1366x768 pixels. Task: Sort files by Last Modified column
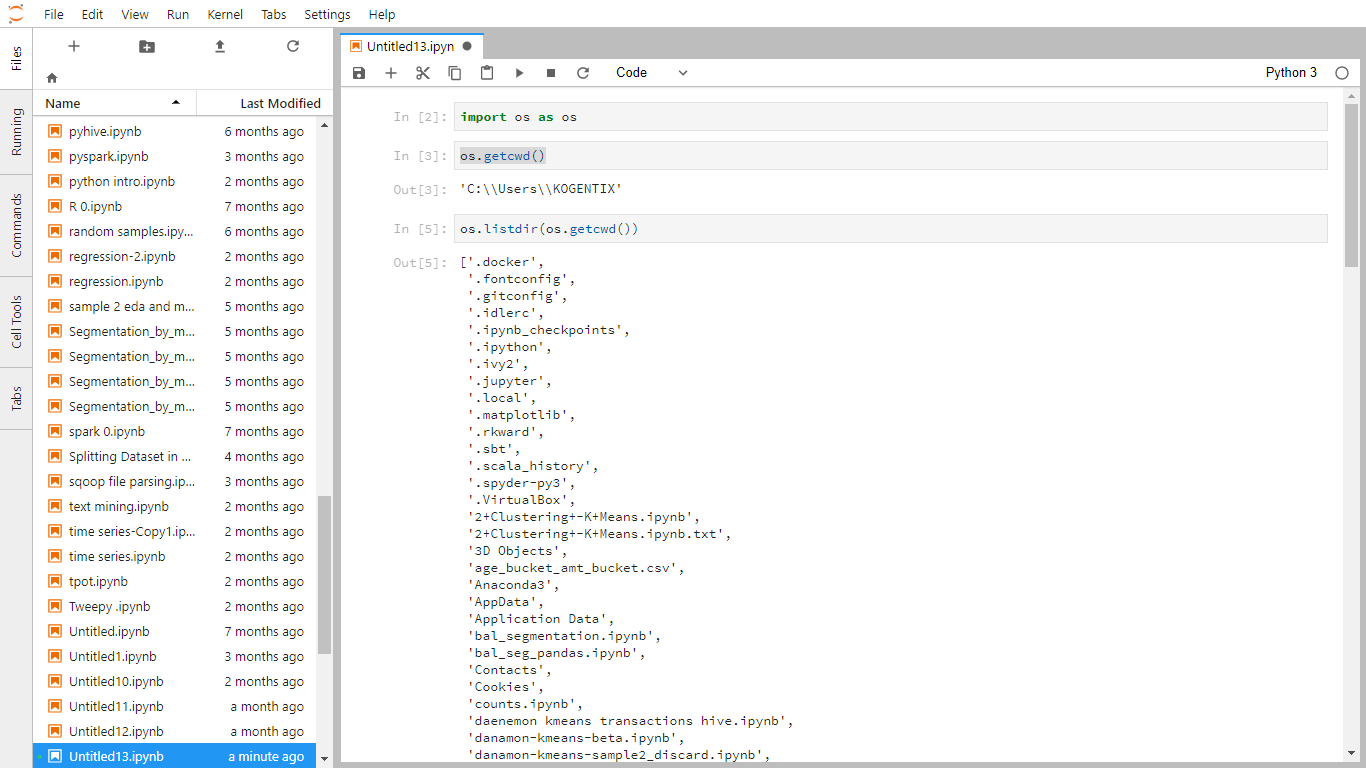click(280, 103)
